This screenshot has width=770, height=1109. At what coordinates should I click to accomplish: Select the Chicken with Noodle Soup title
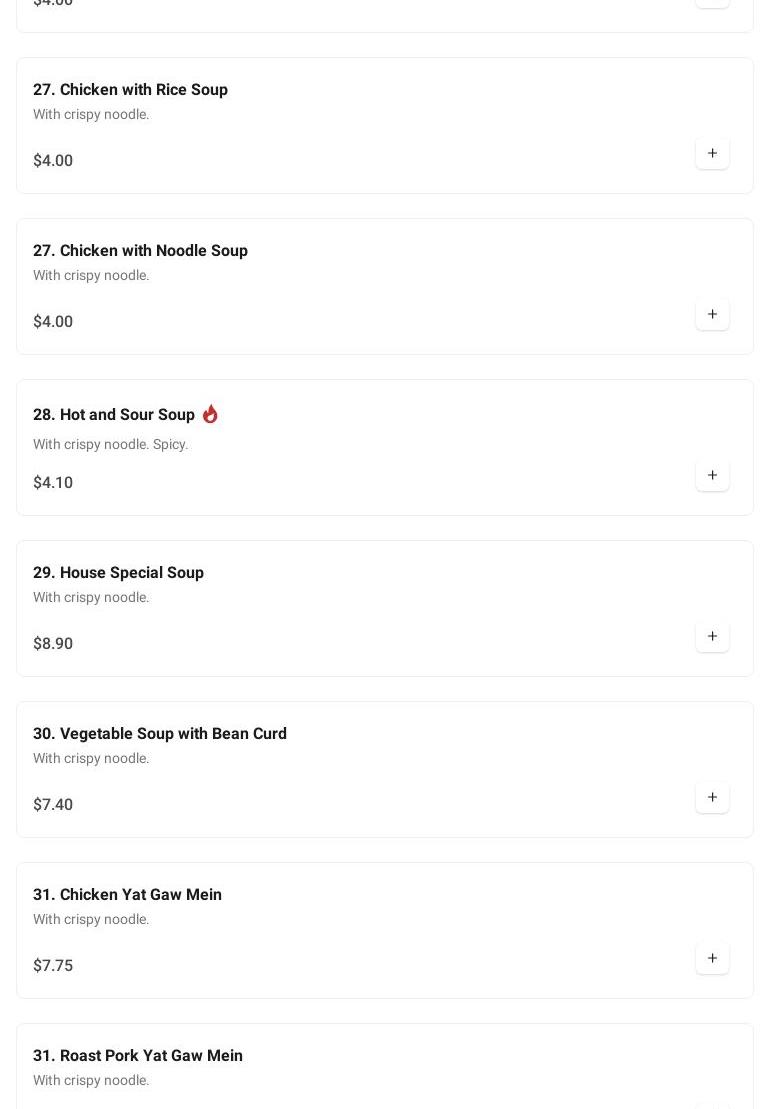(x=140, y=251)
